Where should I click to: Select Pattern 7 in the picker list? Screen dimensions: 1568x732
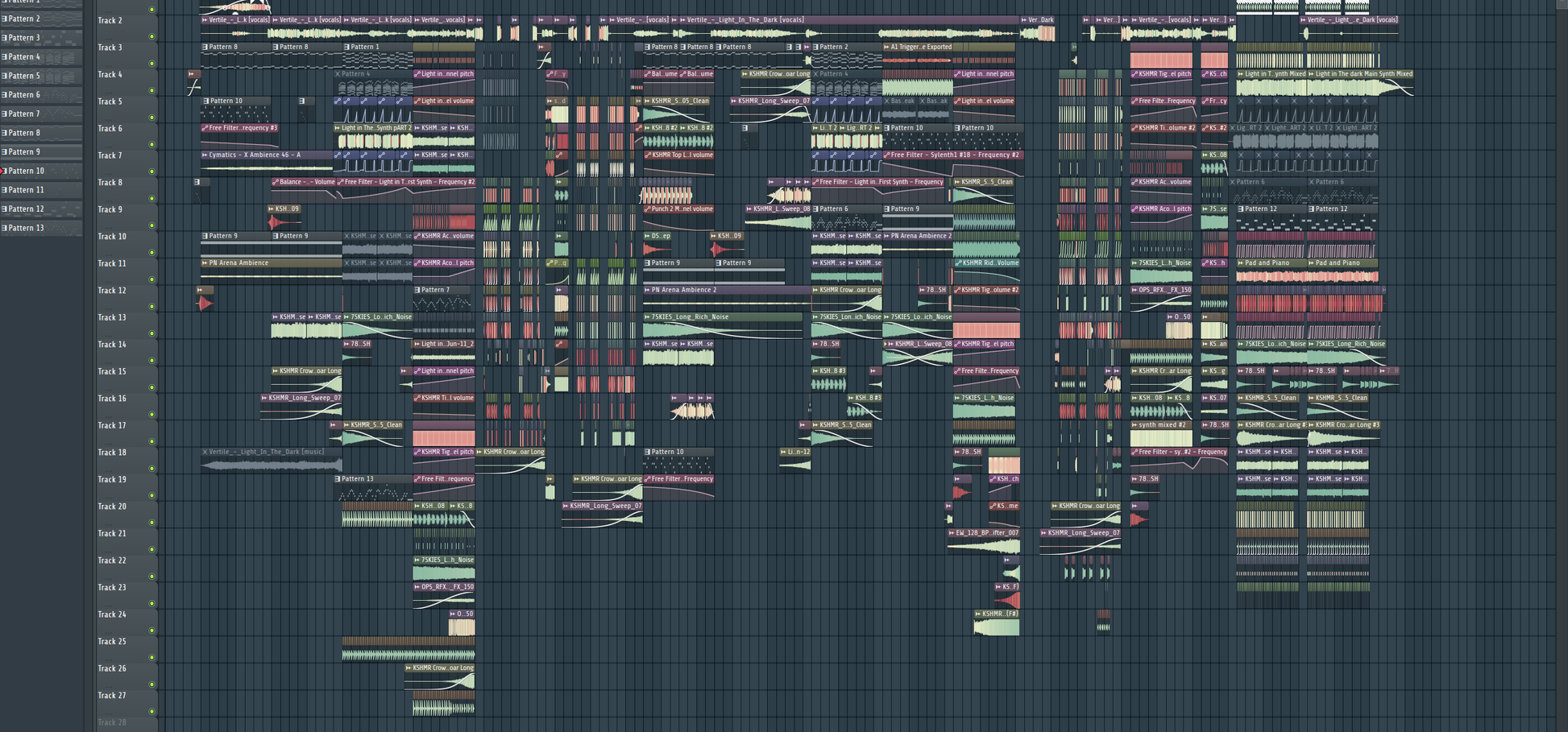click(41, 114)
